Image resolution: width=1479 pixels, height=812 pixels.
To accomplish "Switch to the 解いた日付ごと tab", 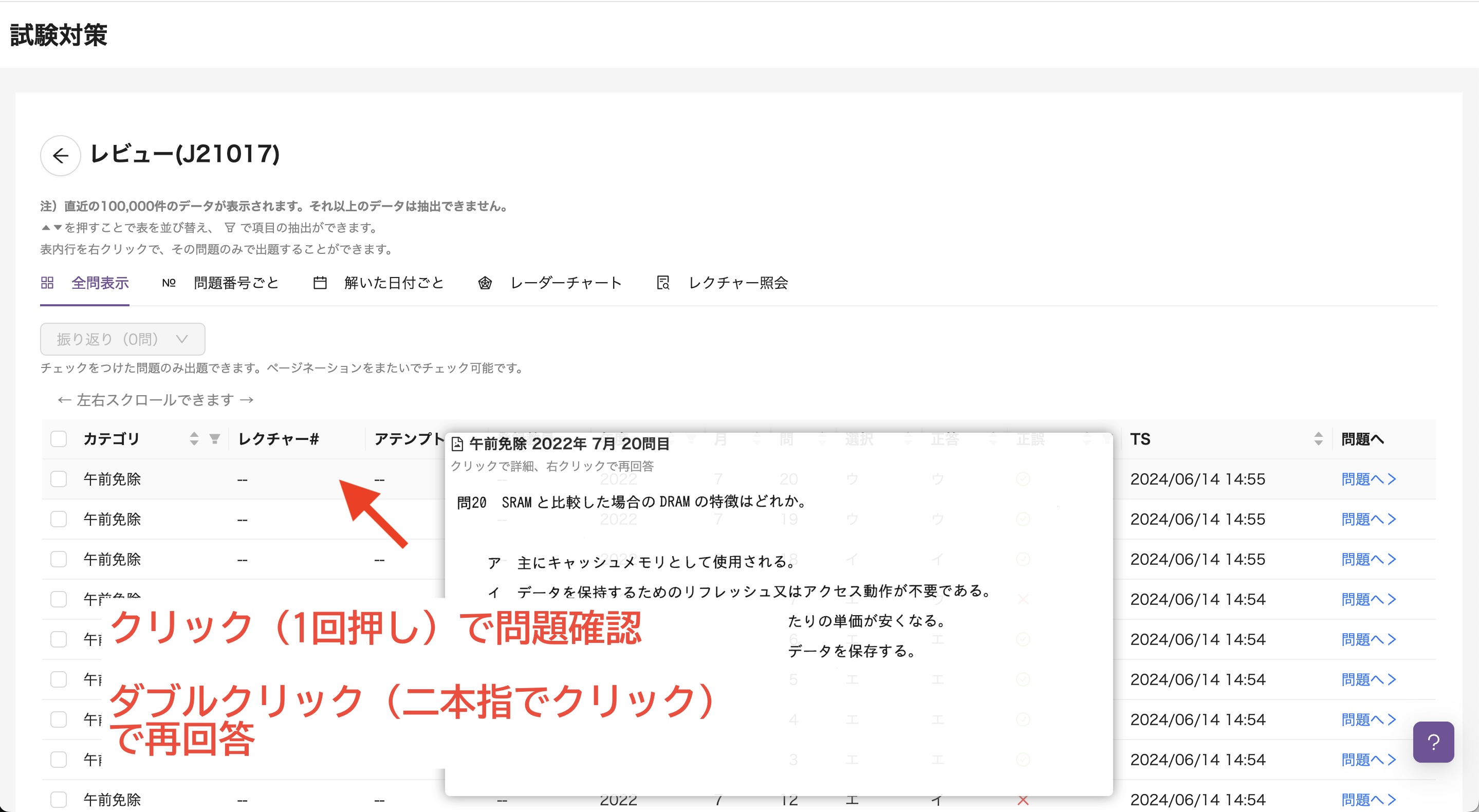I will click(x=393, y=283).
